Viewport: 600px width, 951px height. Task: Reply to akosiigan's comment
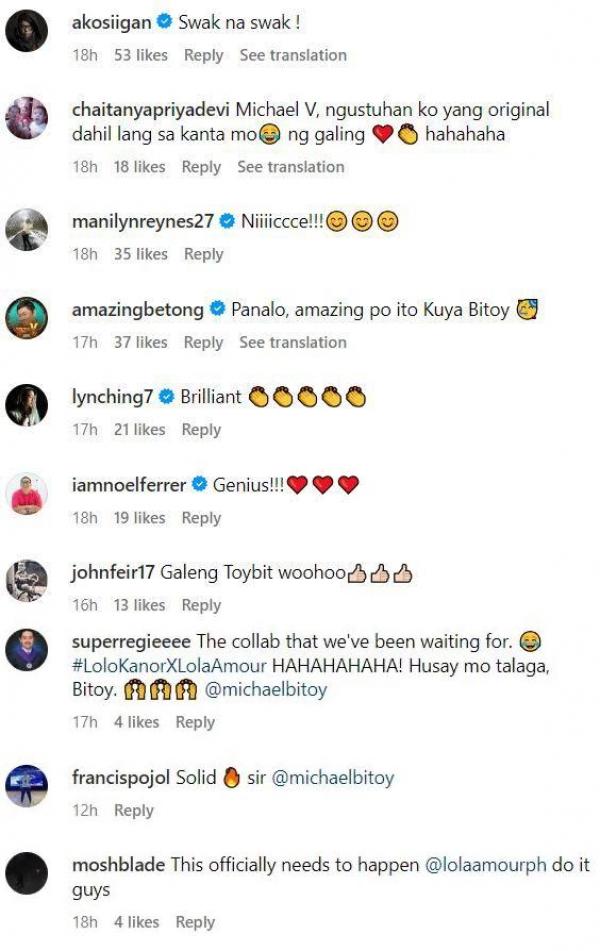click(x=203, y=55)
